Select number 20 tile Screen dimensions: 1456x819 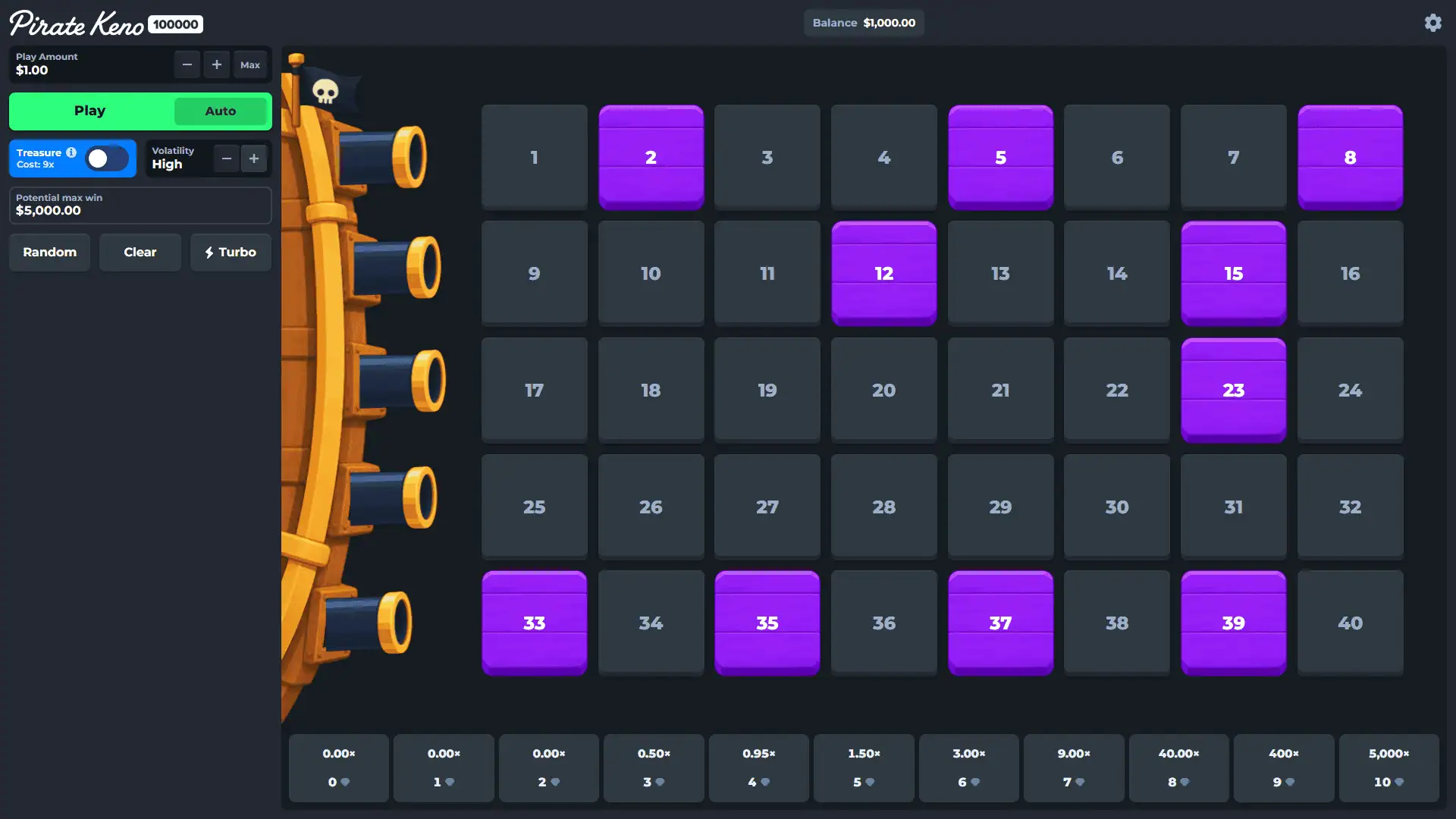click(883, 391)
